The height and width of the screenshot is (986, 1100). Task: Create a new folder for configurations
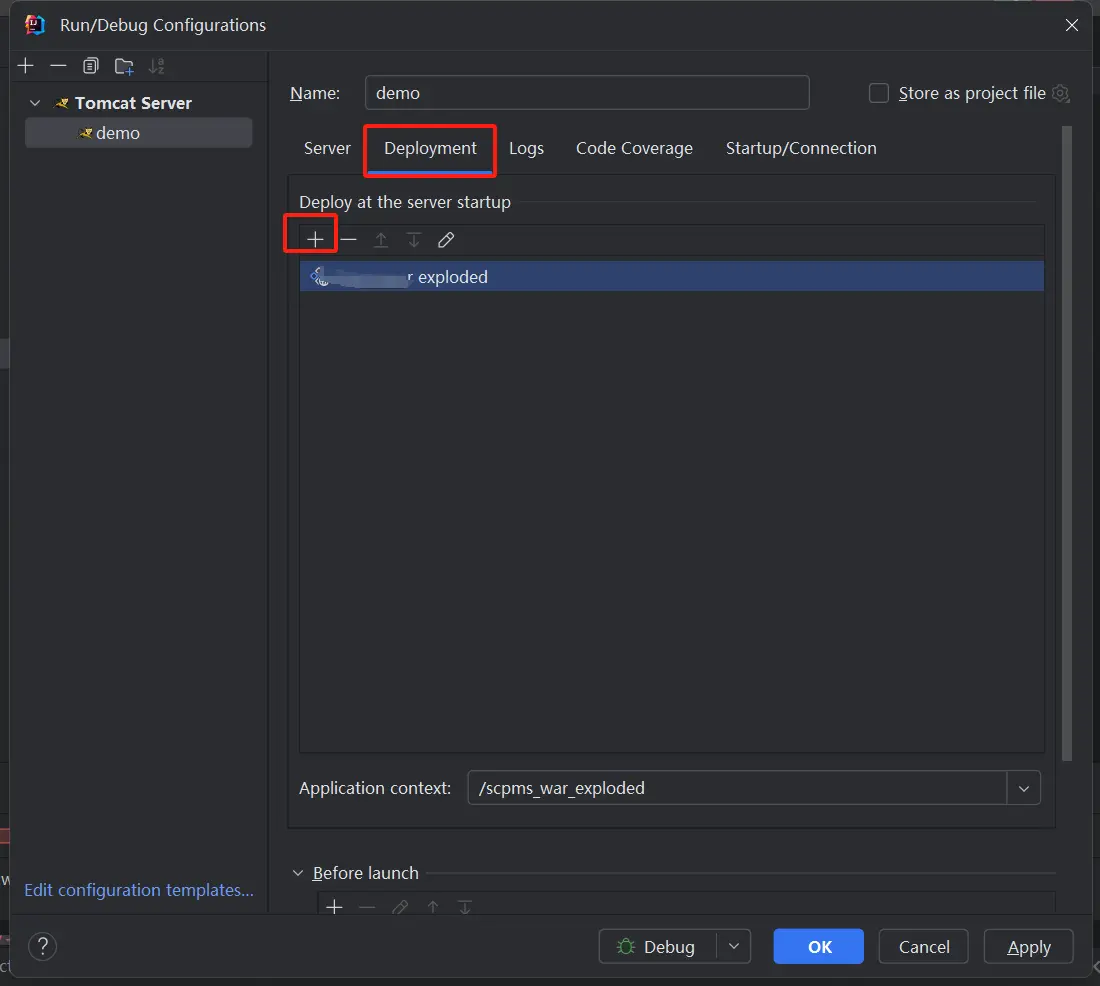pos(123,66)
